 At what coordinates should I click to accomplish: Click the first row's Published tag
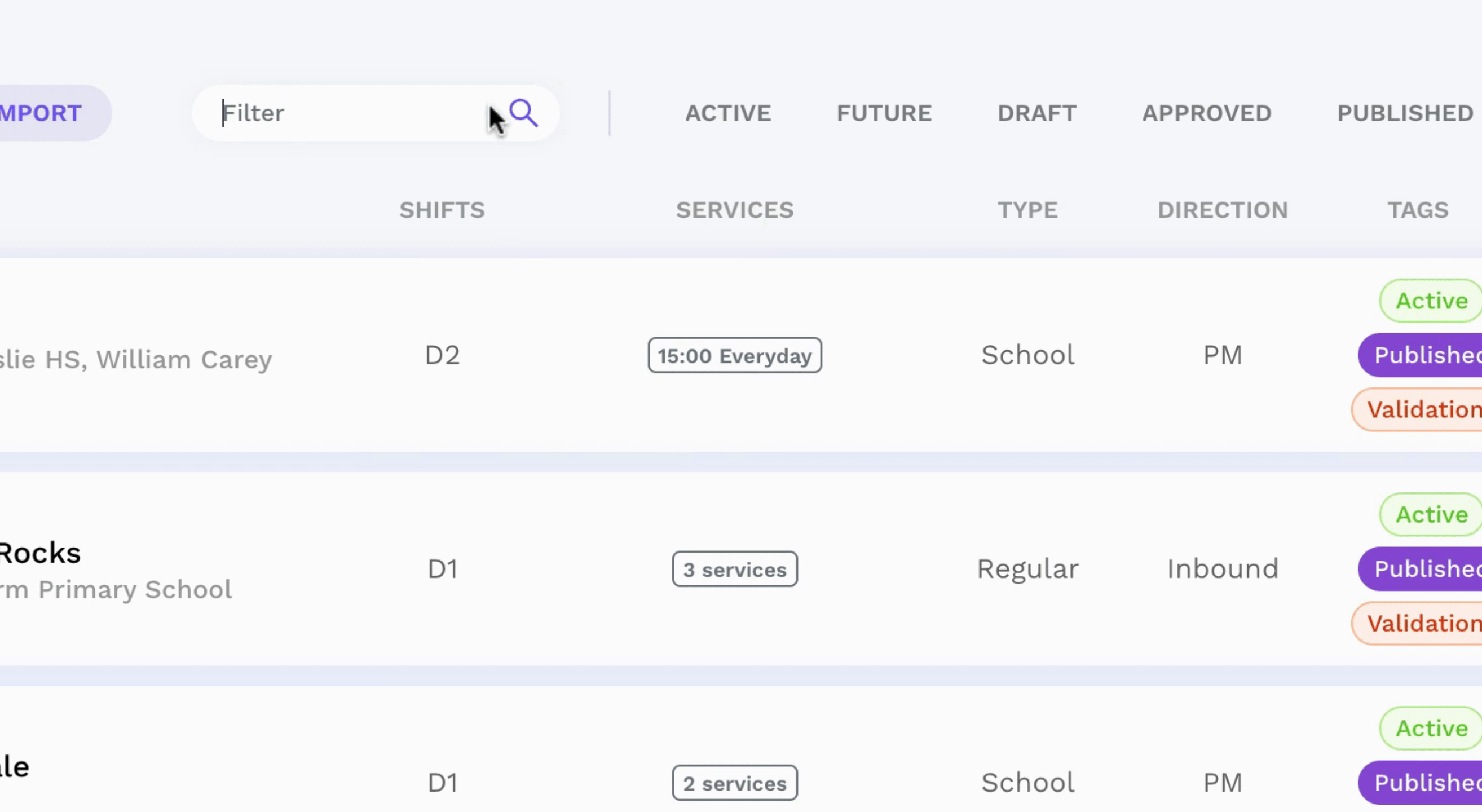tap(1420, 355)
